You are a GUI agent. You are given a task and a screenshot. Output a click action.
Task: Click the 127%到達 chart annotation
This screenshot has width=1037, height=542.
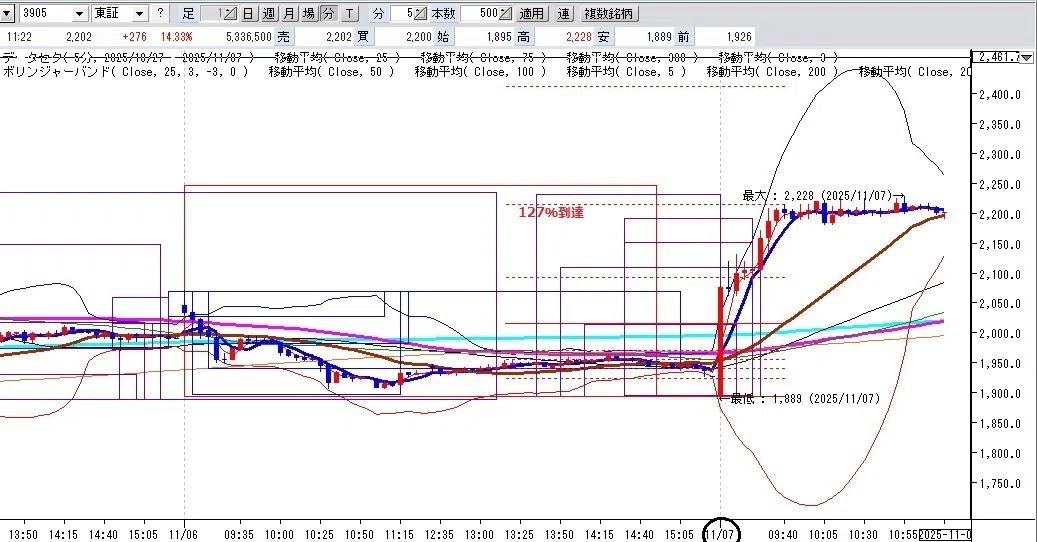point(551,212)
